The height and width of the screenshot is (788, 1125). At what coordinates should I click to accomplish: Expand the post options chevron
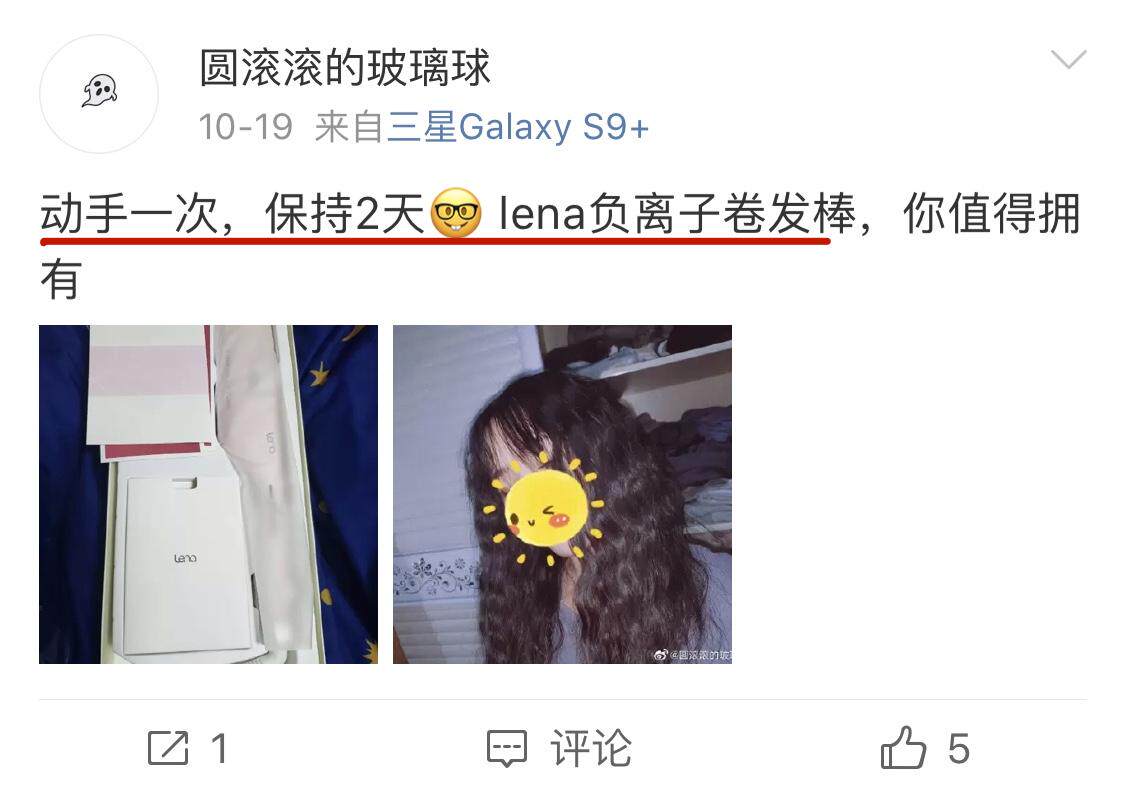pyautogui.click(x=1068, y=59)
